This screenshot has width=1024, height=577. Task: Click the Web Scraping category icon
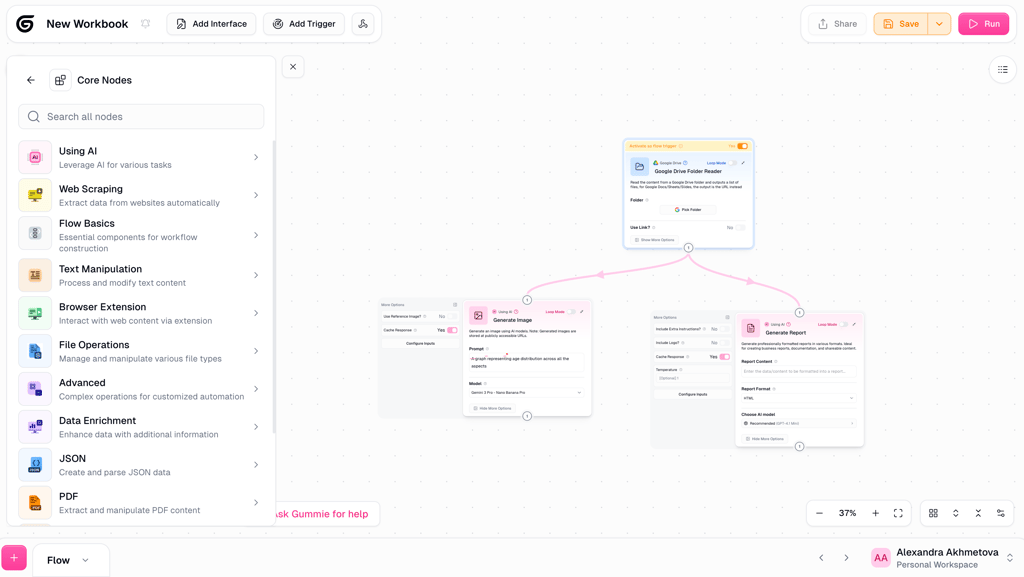point(35,195)
